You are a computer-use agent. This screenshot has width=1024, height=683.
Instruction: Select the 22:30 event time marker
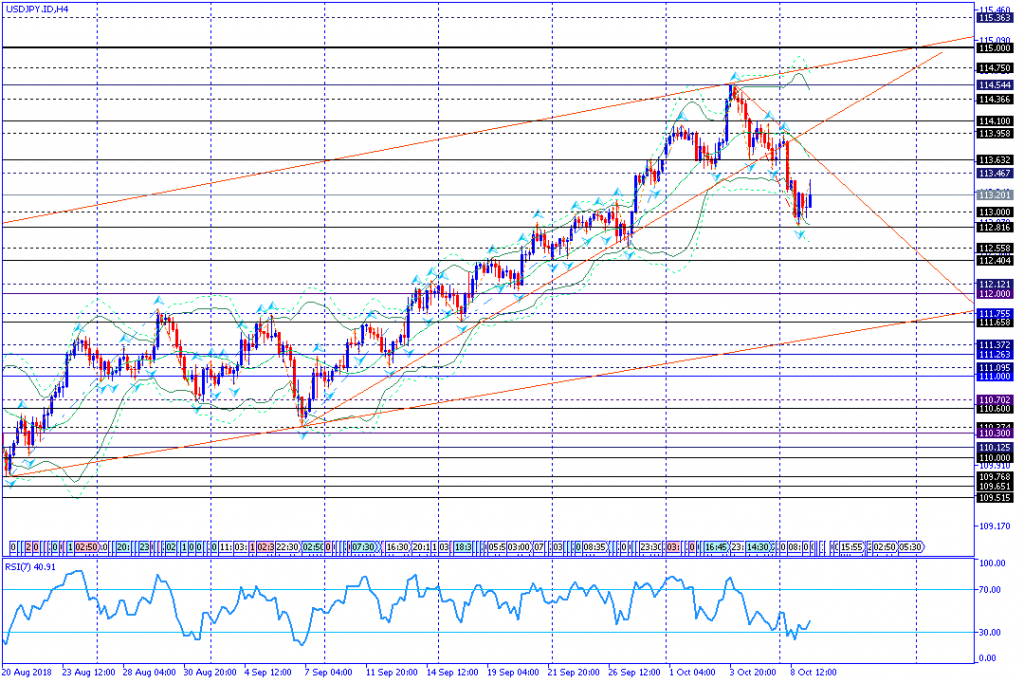click(288, 547)
